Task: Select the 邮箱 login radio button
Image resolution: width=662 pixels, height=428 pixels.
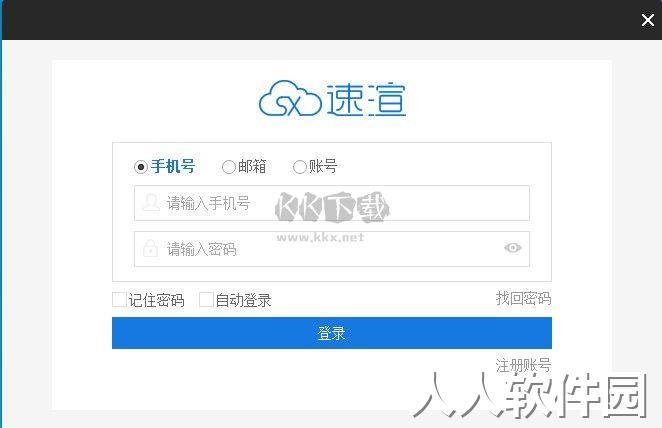Action: pos(228,167)
